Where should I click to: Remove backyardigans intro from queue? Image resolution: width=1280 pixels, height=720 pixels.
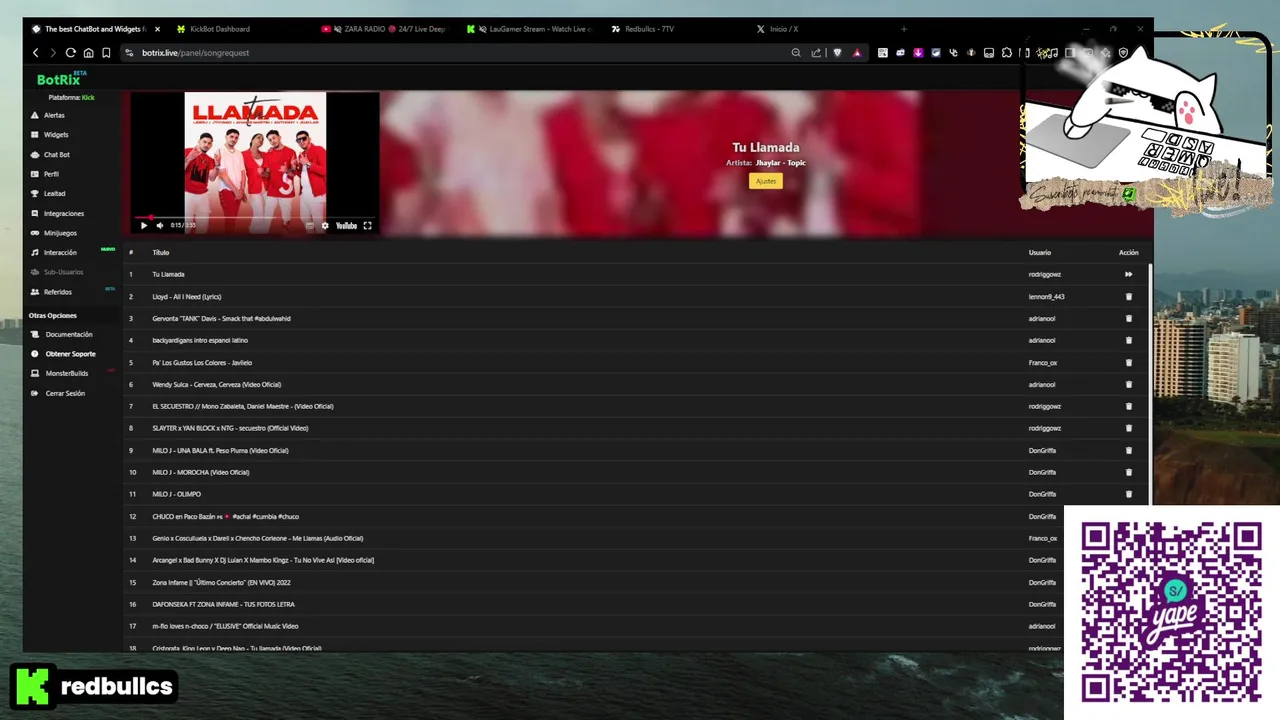click(1128, 340)
